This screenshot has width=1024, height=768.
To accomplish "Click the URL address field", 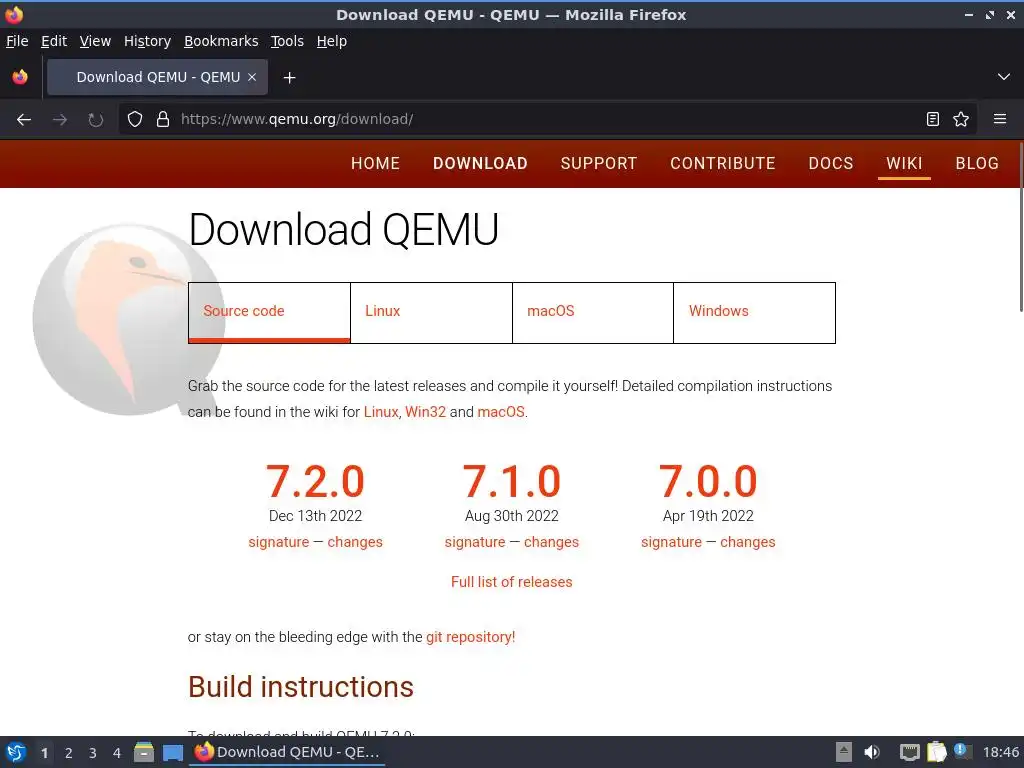I will (549, 119).
